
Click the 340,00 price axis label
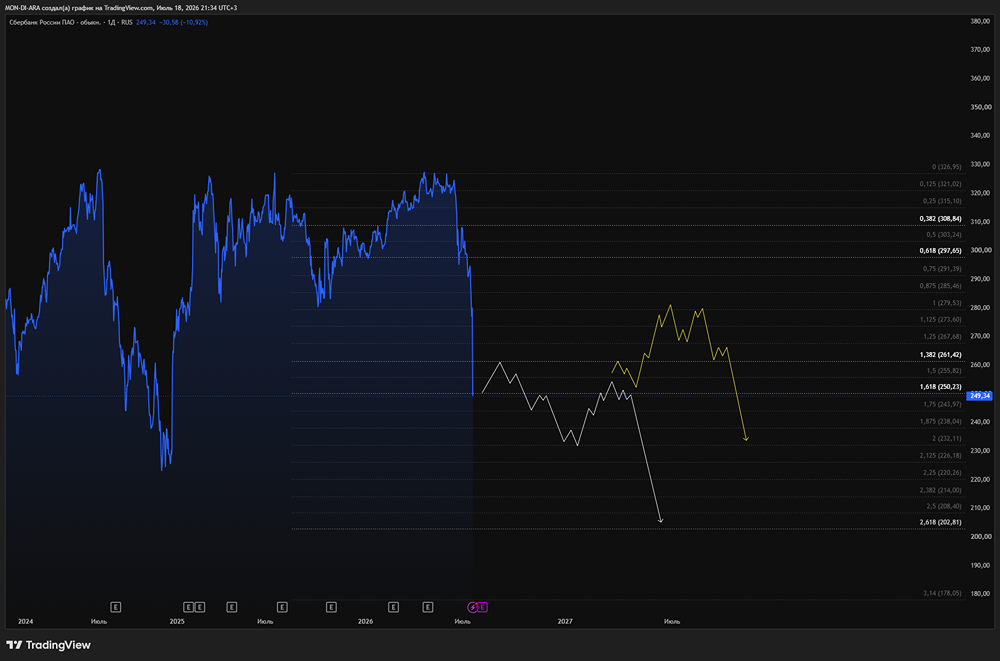pyautogui.click(x=980, y=135)
